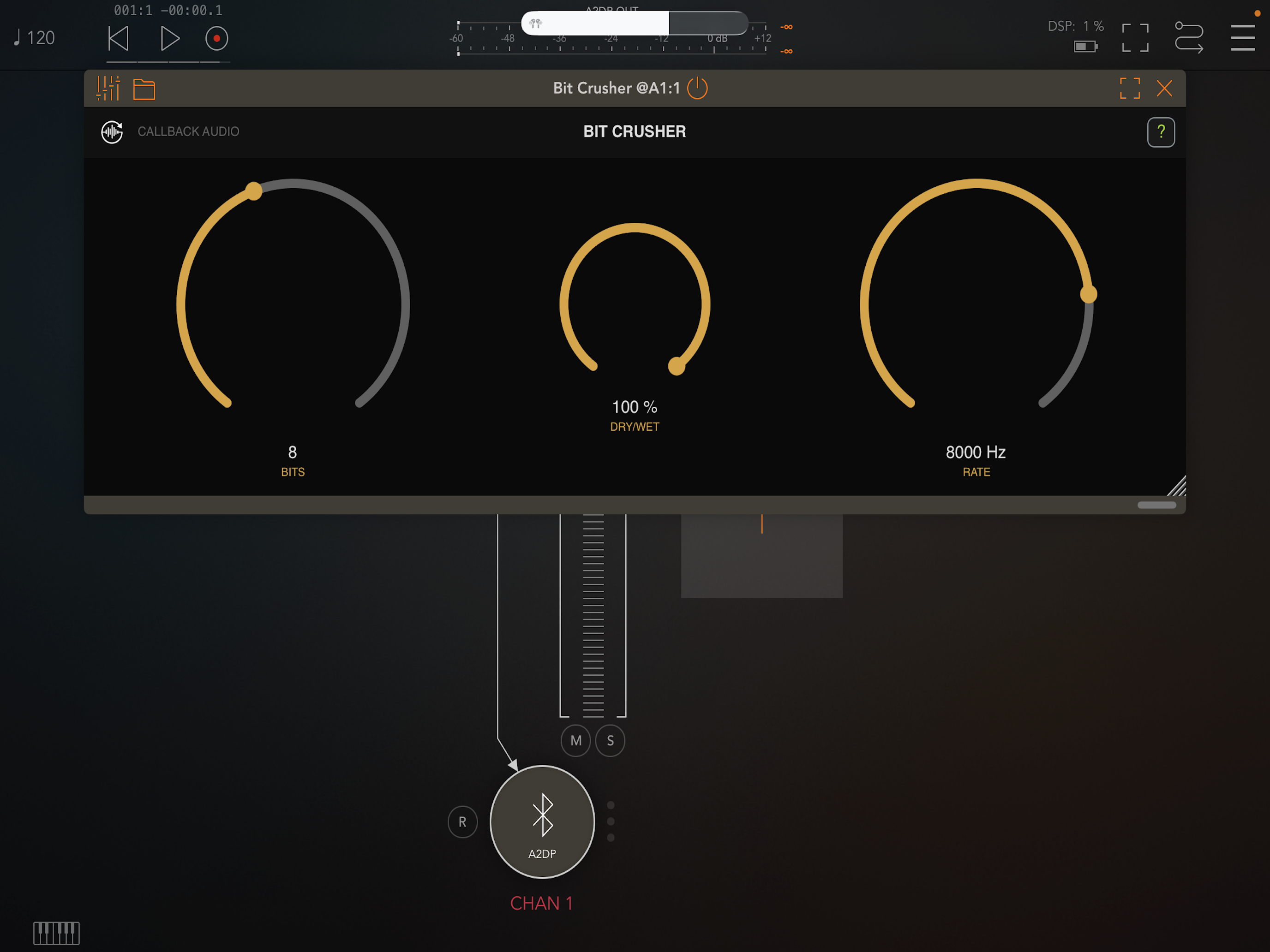Image resolution: width=1270 pixels, height=952 pixels.
Task: Rewind to start of the timeline
Action: tap(118, 38)
